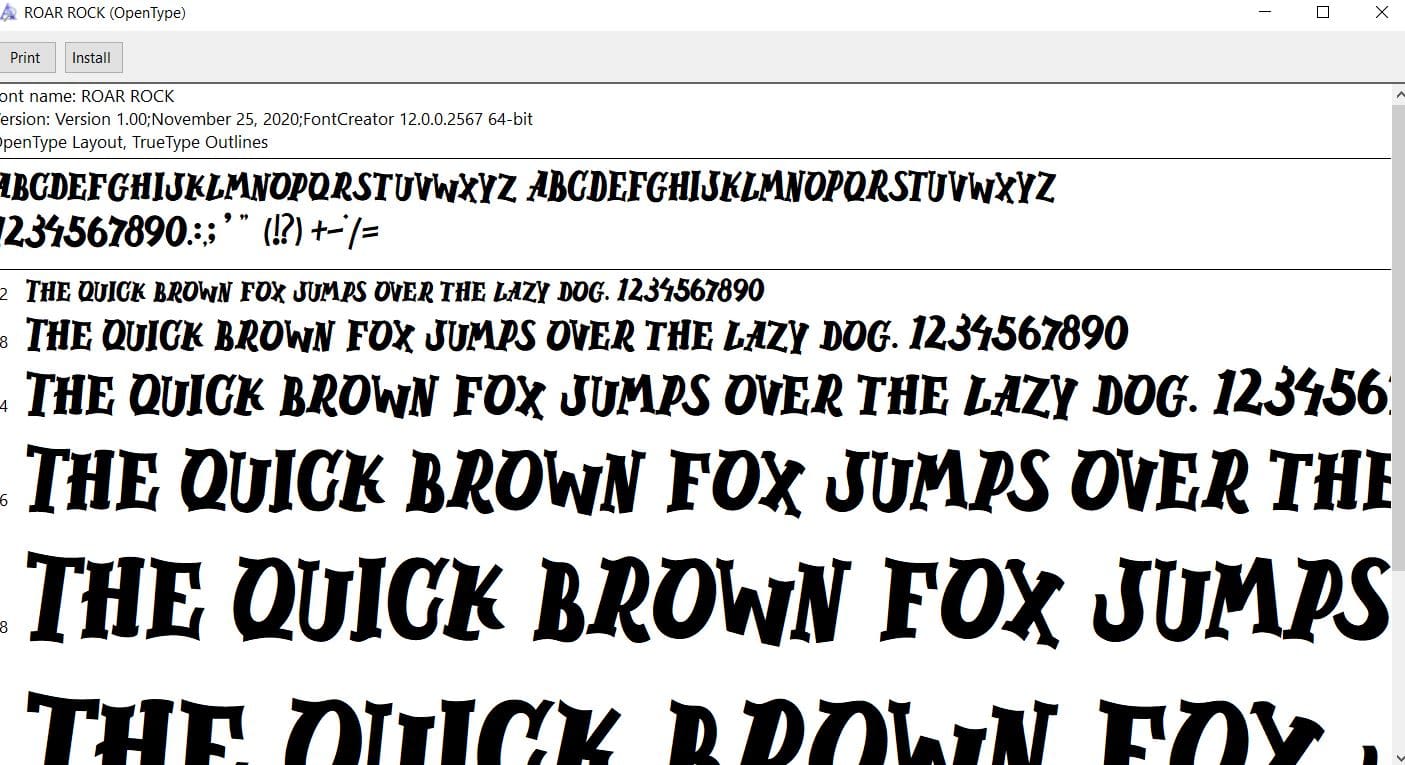Click the ABCDEFGHIJKLMNOPQRSTUVWXYZ alphabet sample line
The width and height of the screenshot is (1405, 765).
(x=527, y=187)
